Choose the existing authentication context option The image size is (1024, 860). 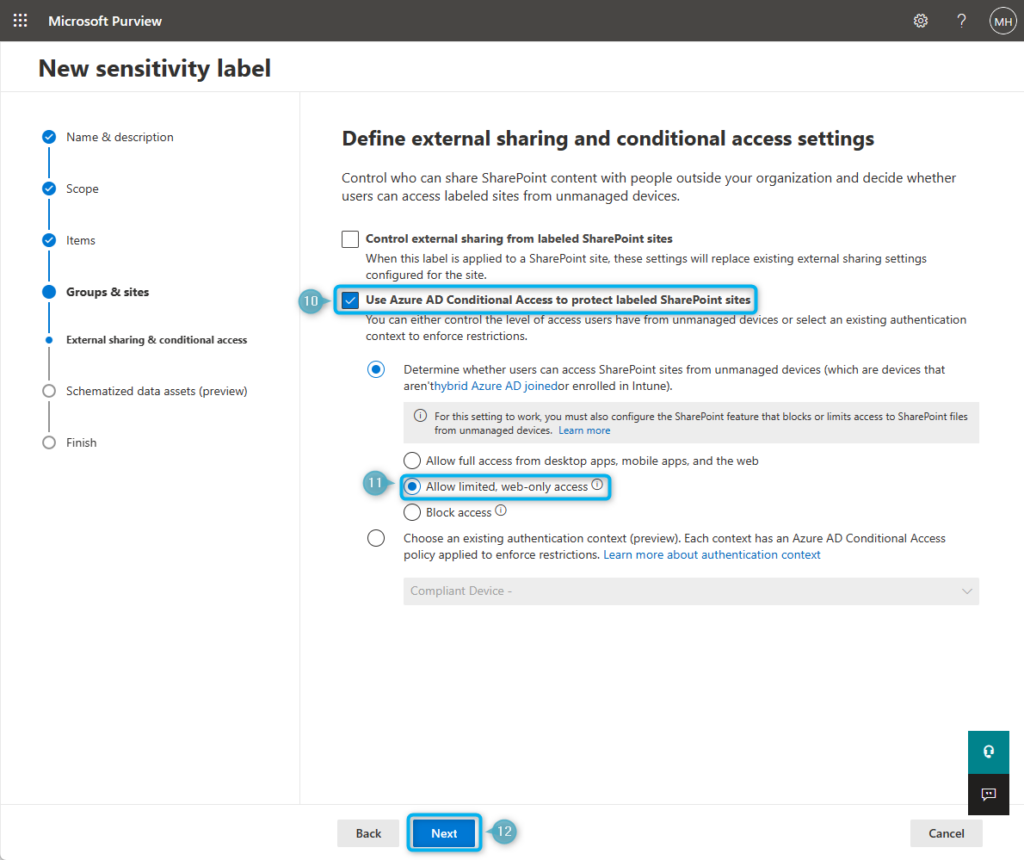pyautogui.click(x=376, y=537)
